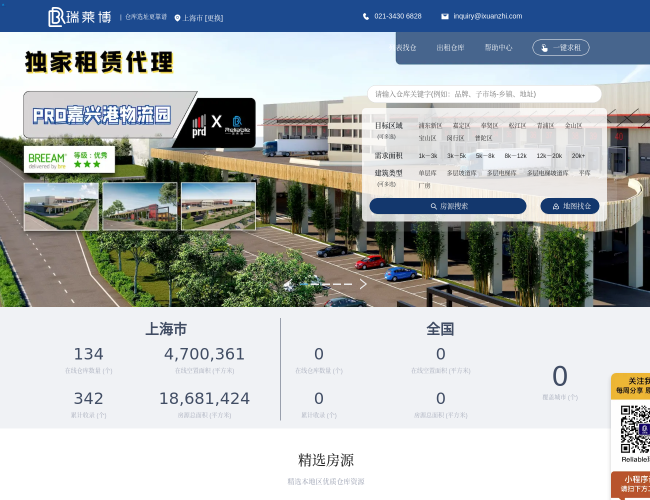
Task: Click the 地图找仓 button
Action: point(570,206)
